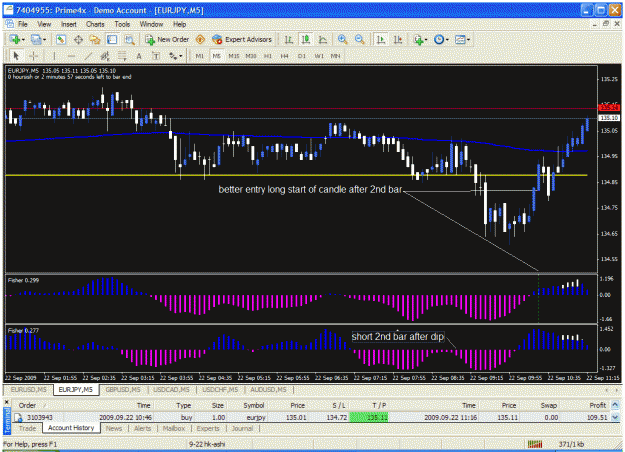Viewport: 625px width, 452px height.
Task: Click the 135.10 current price label
Action: click(609, 118)
